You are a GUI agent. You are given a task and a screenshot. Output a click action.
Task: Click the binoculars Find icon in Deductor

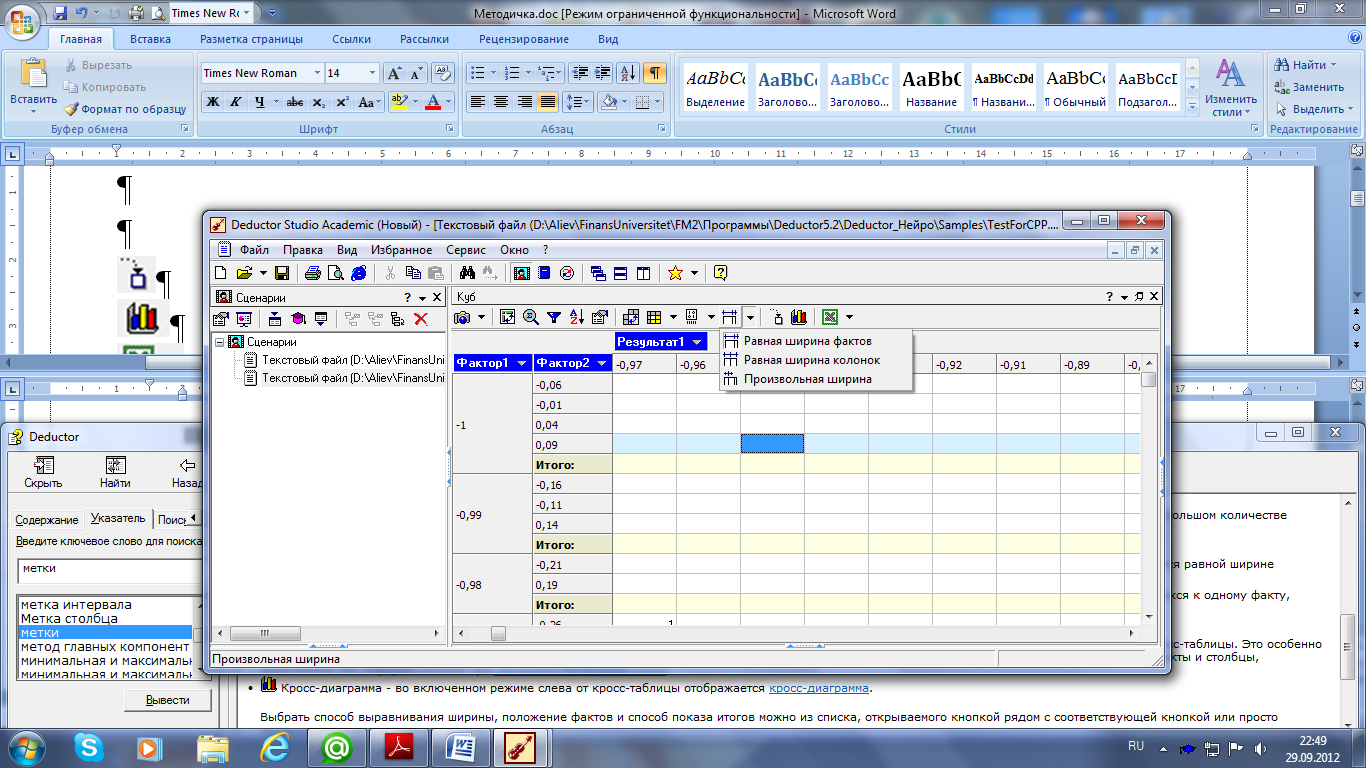tap(466, 273)
